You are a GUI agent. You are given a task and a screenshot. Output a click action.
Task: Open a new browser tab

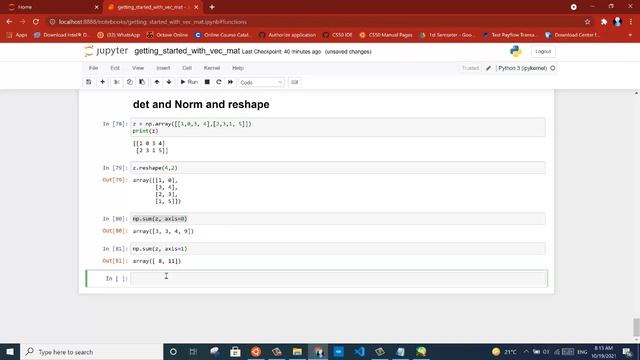click(x=212, y=7)
